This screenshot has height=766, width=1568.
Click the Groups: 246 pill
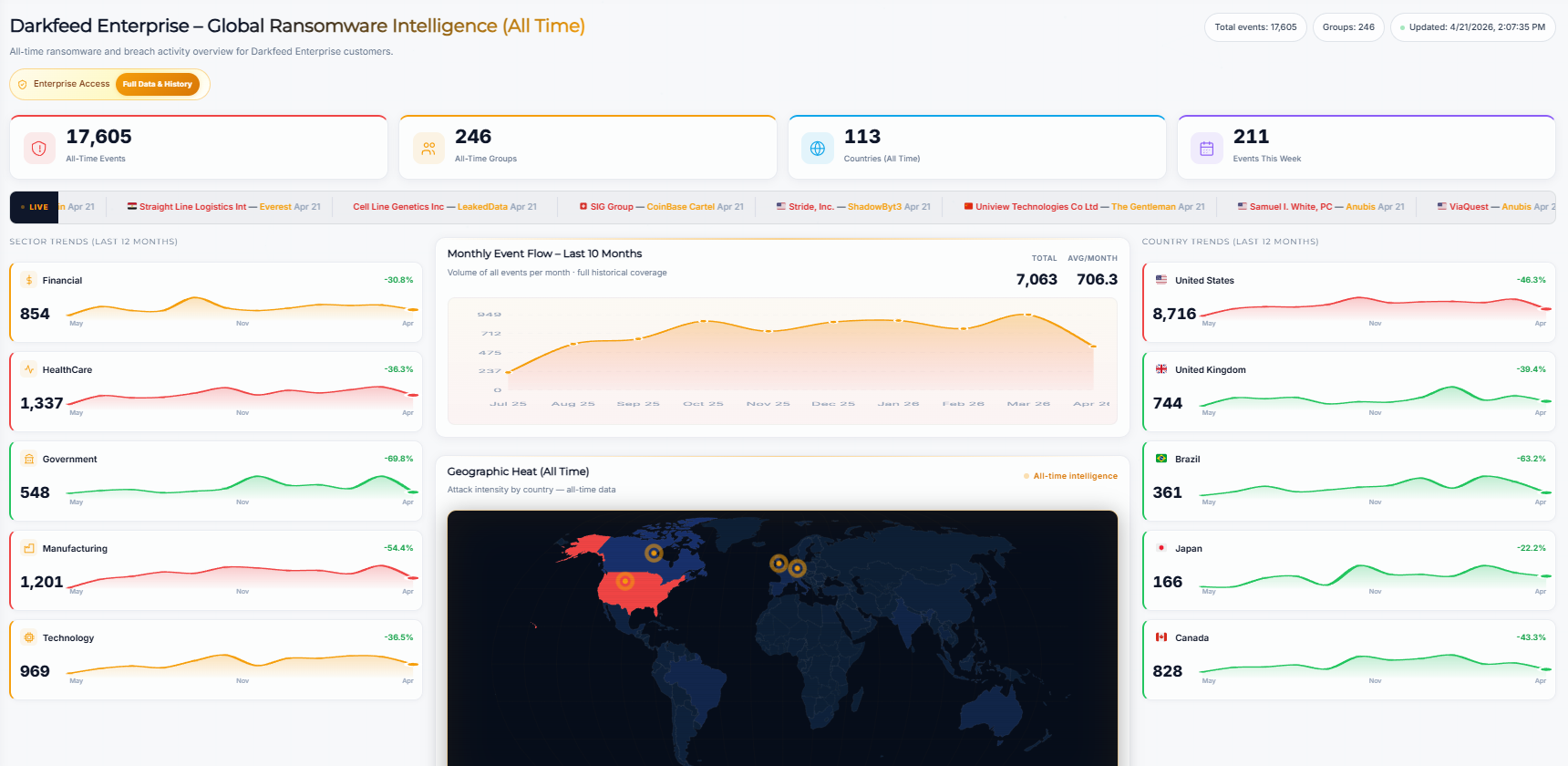tap(1348, 27)
